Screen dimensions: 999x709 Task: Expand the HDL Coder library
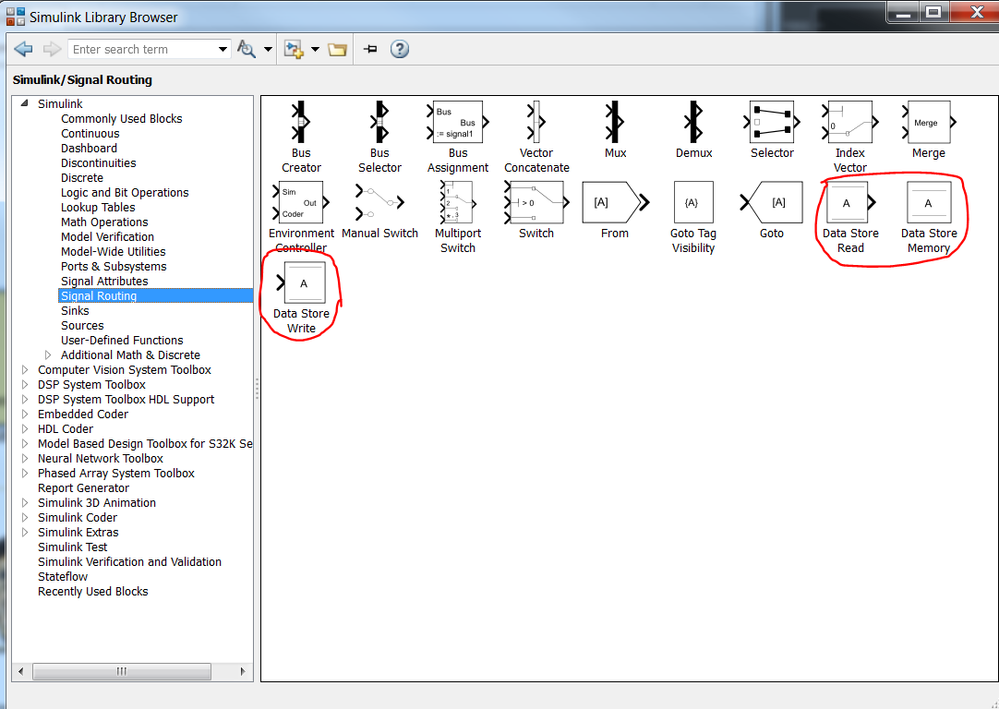point(25,429)
